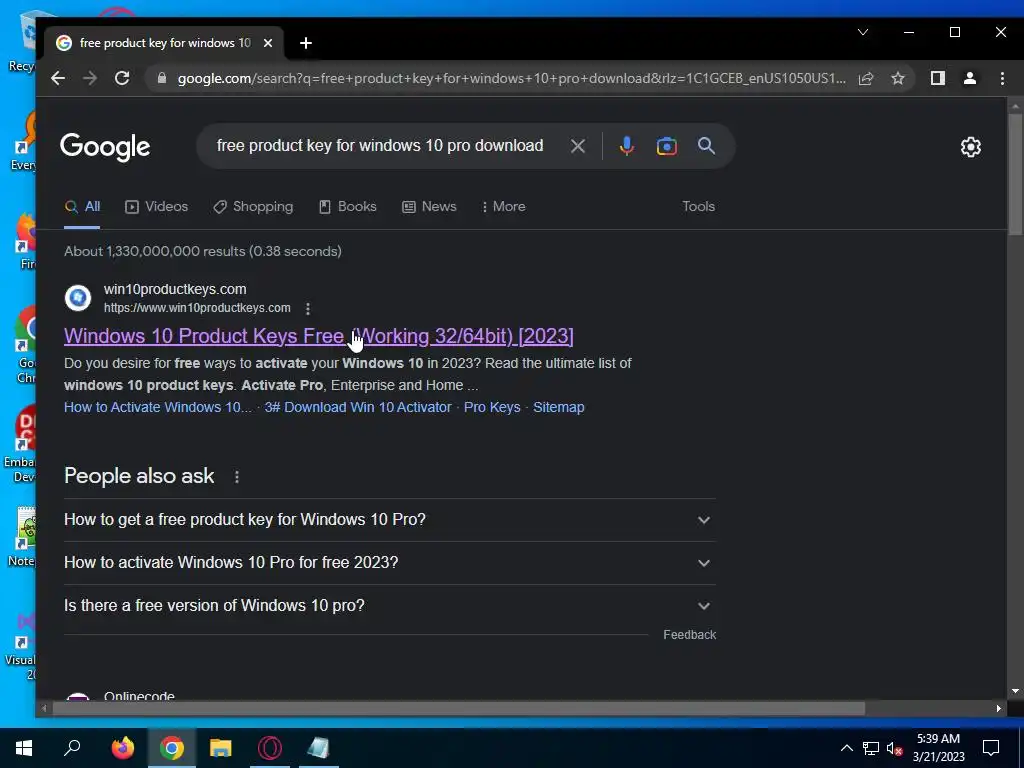This screenshot has width=1024, height=768.
Task: Submit search with the magnifier icon
Action: coord(706,146)
